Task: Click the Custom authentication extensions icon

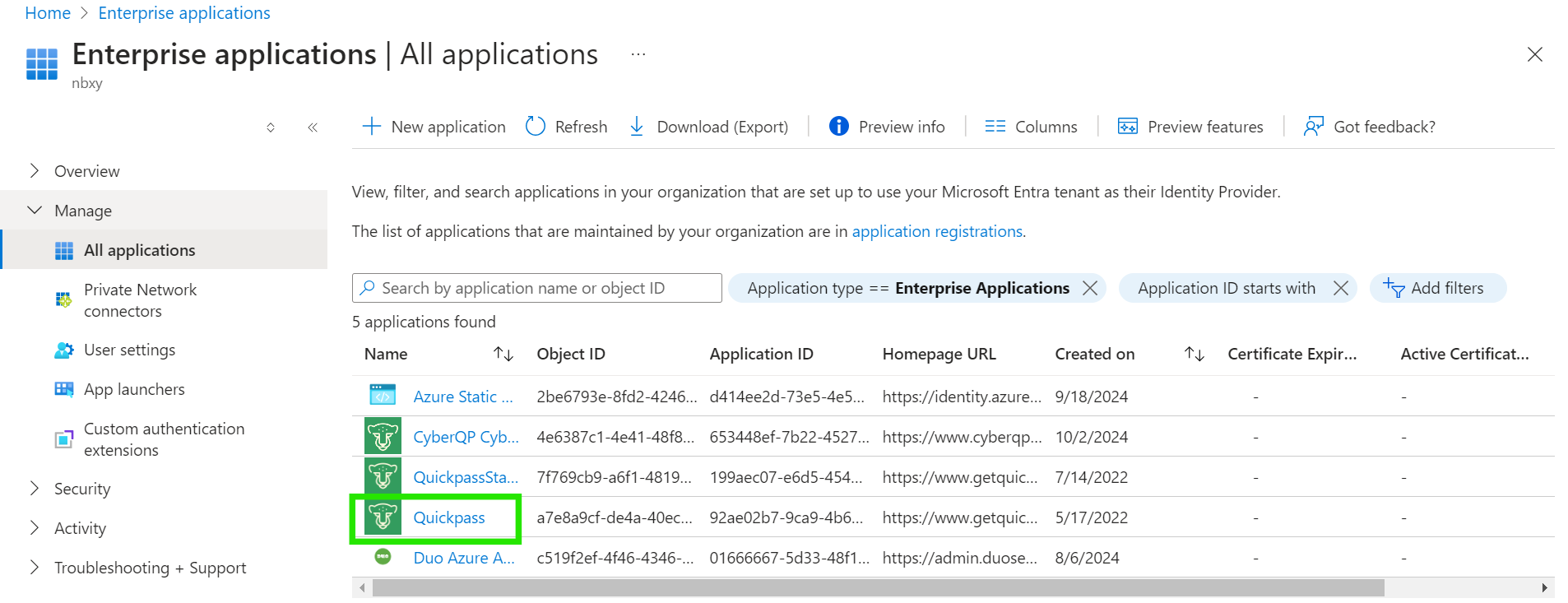Action: [64, 439]
